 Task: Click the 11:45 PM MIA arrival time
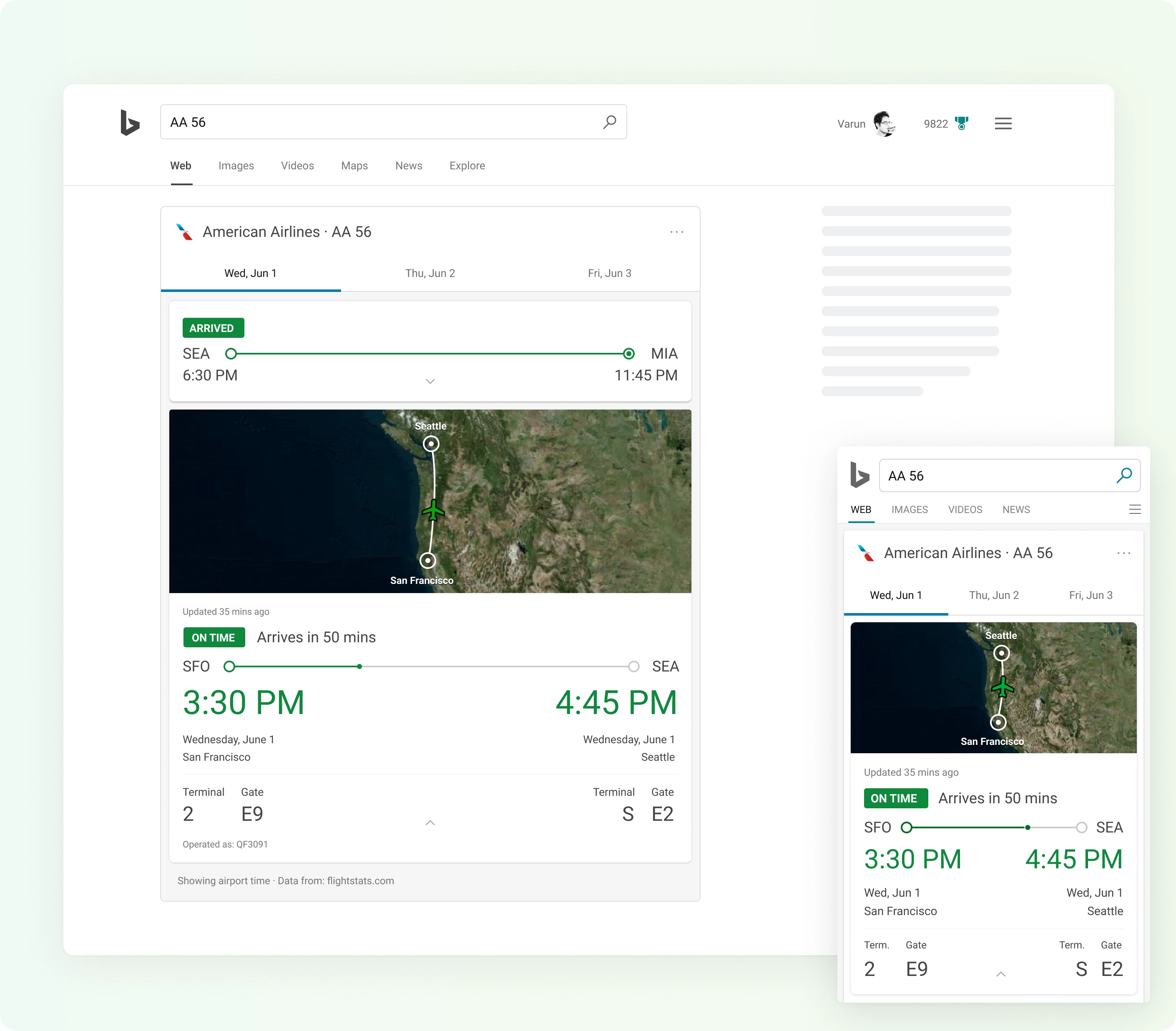(646, 376)
